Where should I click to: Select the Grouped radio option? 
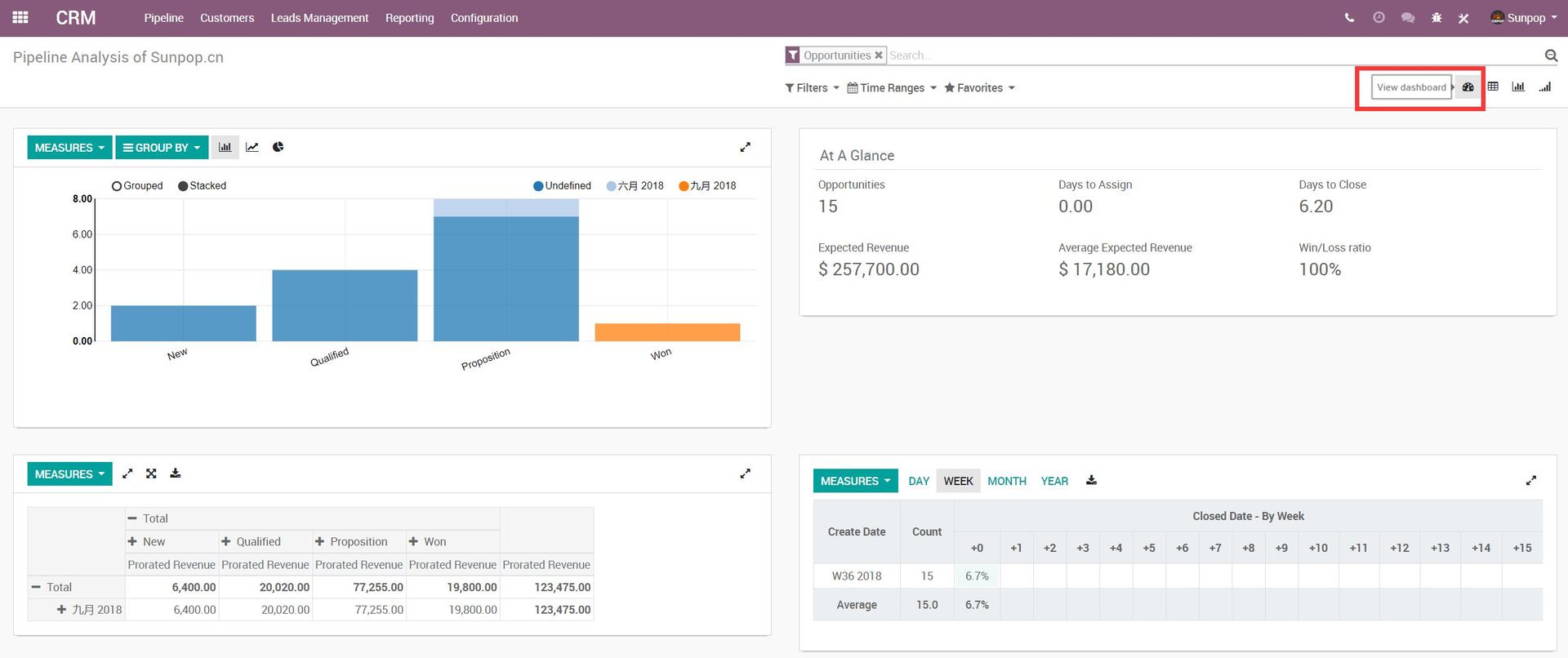click(137, 186)
